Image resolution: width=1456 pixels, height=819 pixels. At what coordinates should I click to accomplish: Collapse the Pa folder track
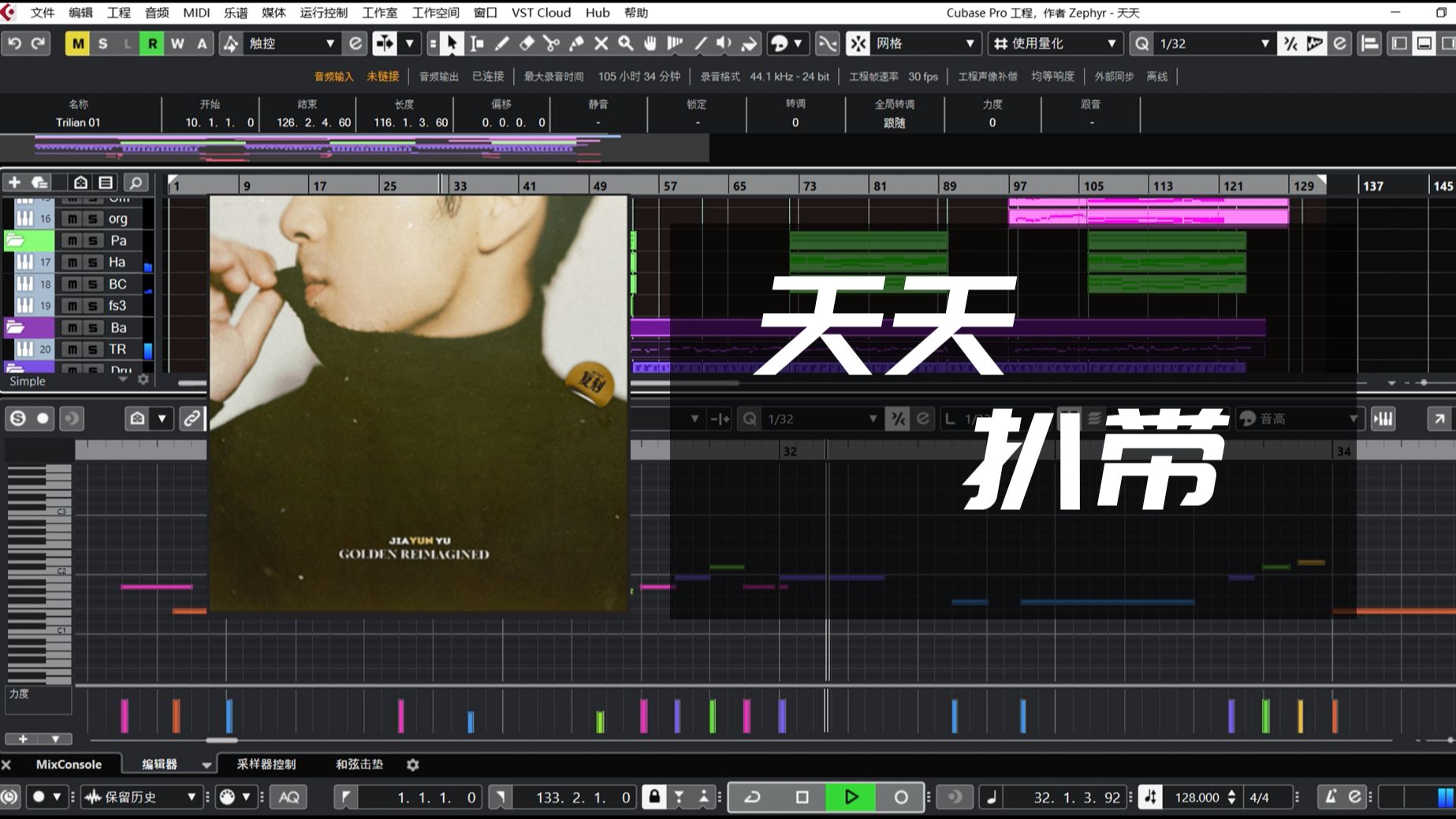point(17,240)
